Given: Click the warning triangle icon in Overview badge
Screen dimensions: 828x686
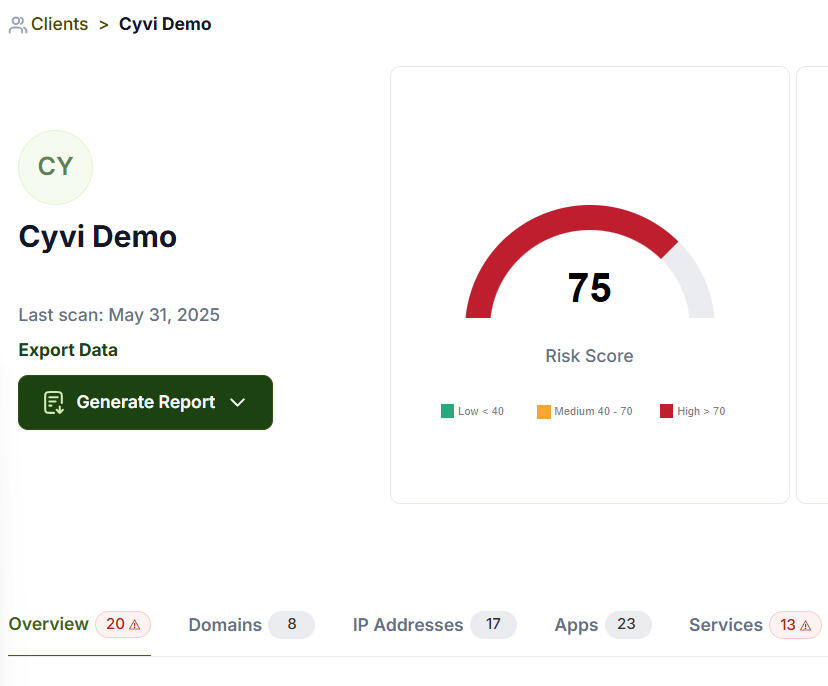Looking at the screenshot, I should [x=135, y=625].
